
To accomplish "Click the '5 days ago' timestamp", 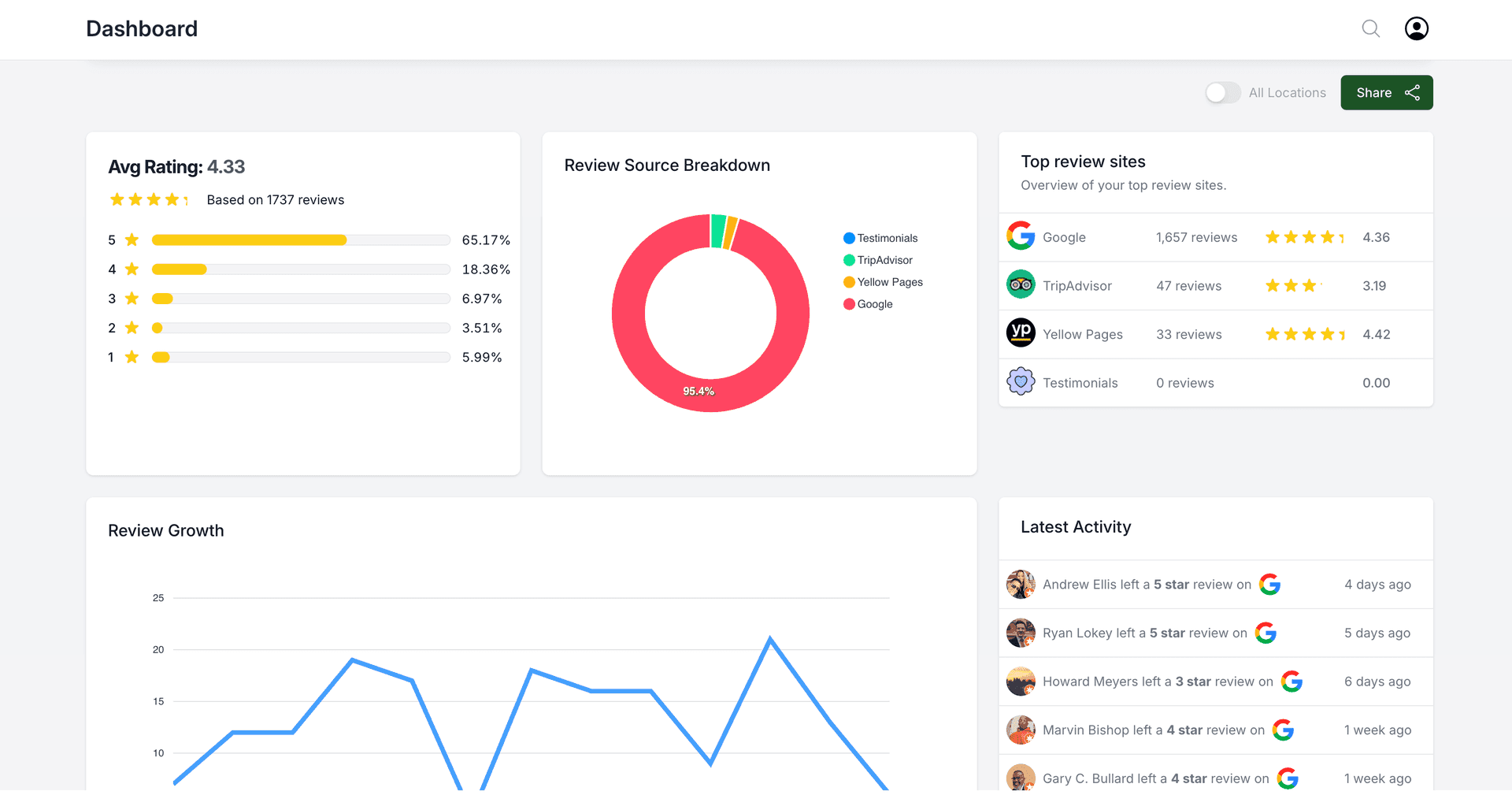I will (1377, 633).
